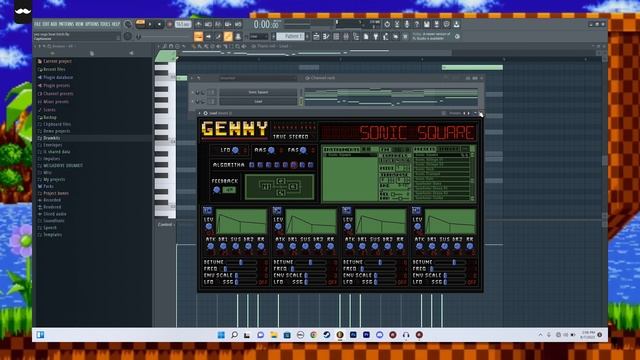
Task: Open the FILE menu in FL Studio
Action: (x=37, y=24)
